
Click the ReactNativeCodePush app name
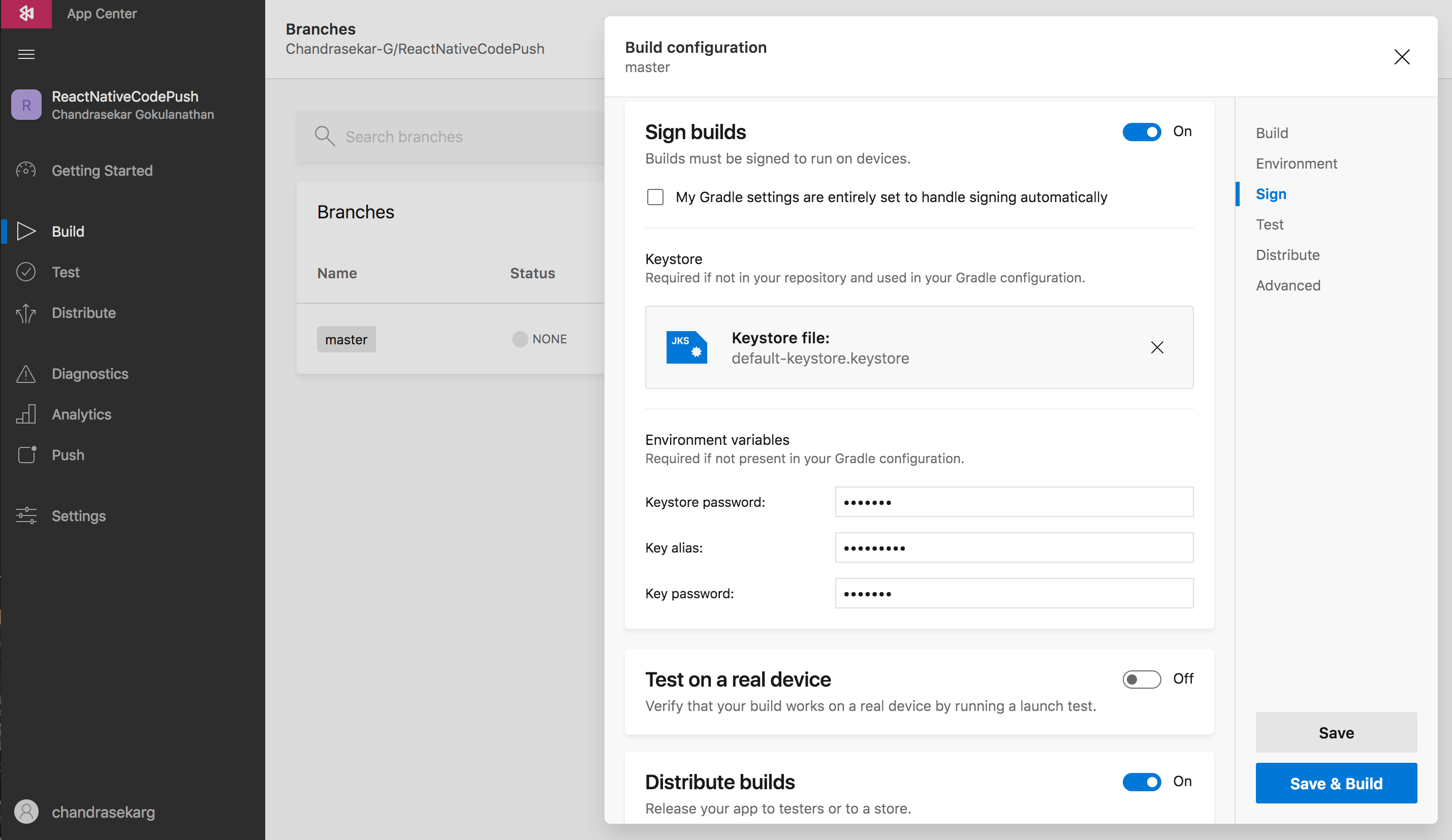pos(125,96)
